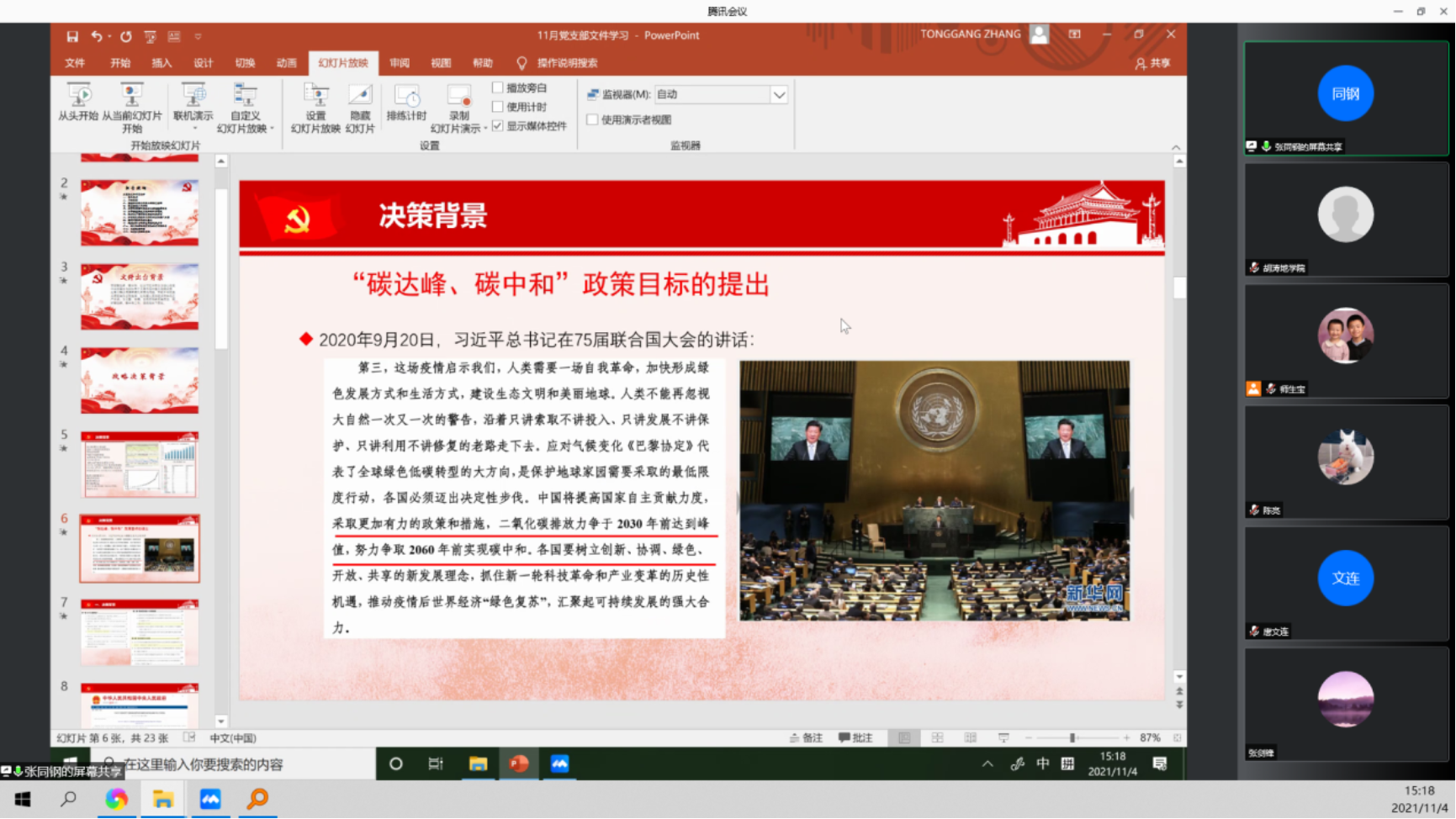Switch to slide sorter view icon

click(x=937, y=737)
